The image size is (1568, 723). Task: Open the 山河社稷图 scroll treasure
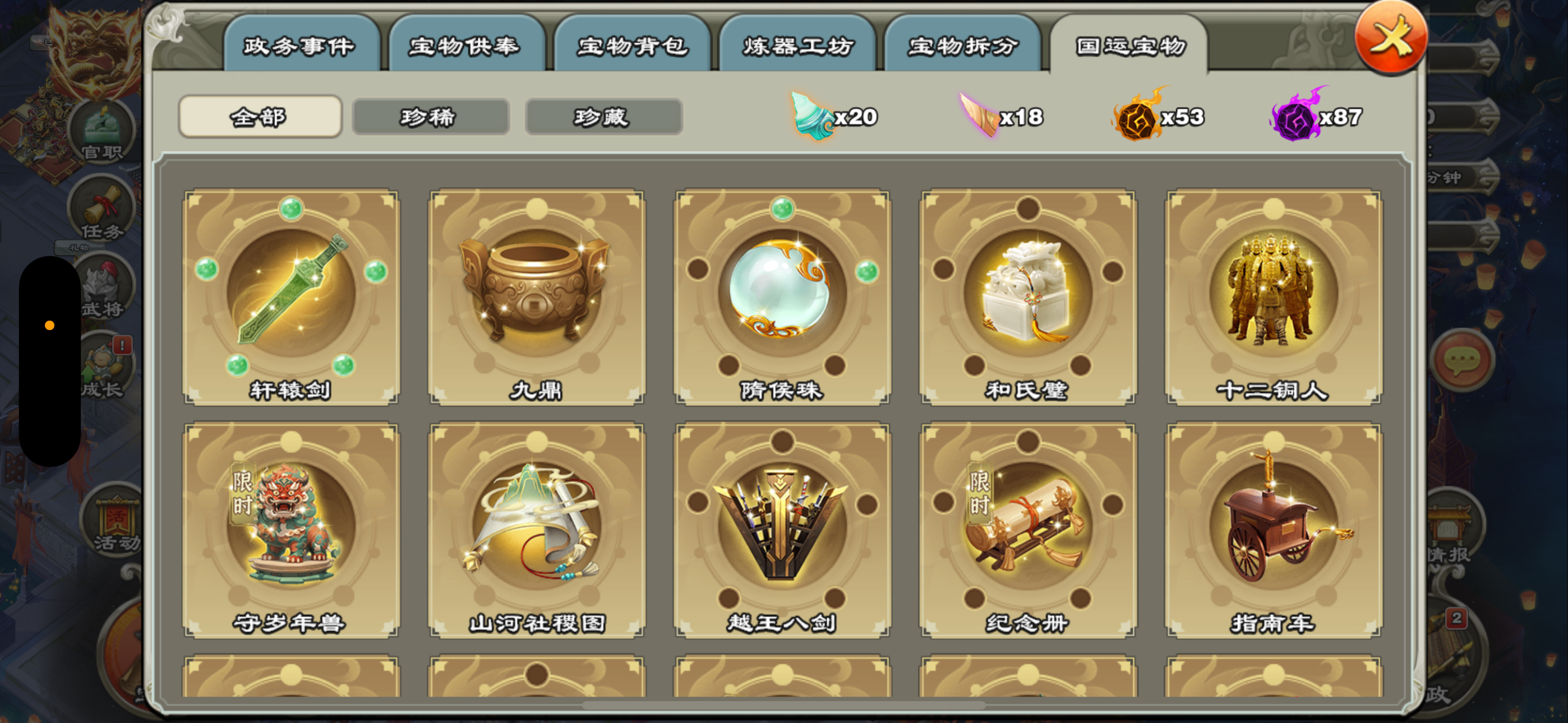pyautogui.click(x=536, y=530)
